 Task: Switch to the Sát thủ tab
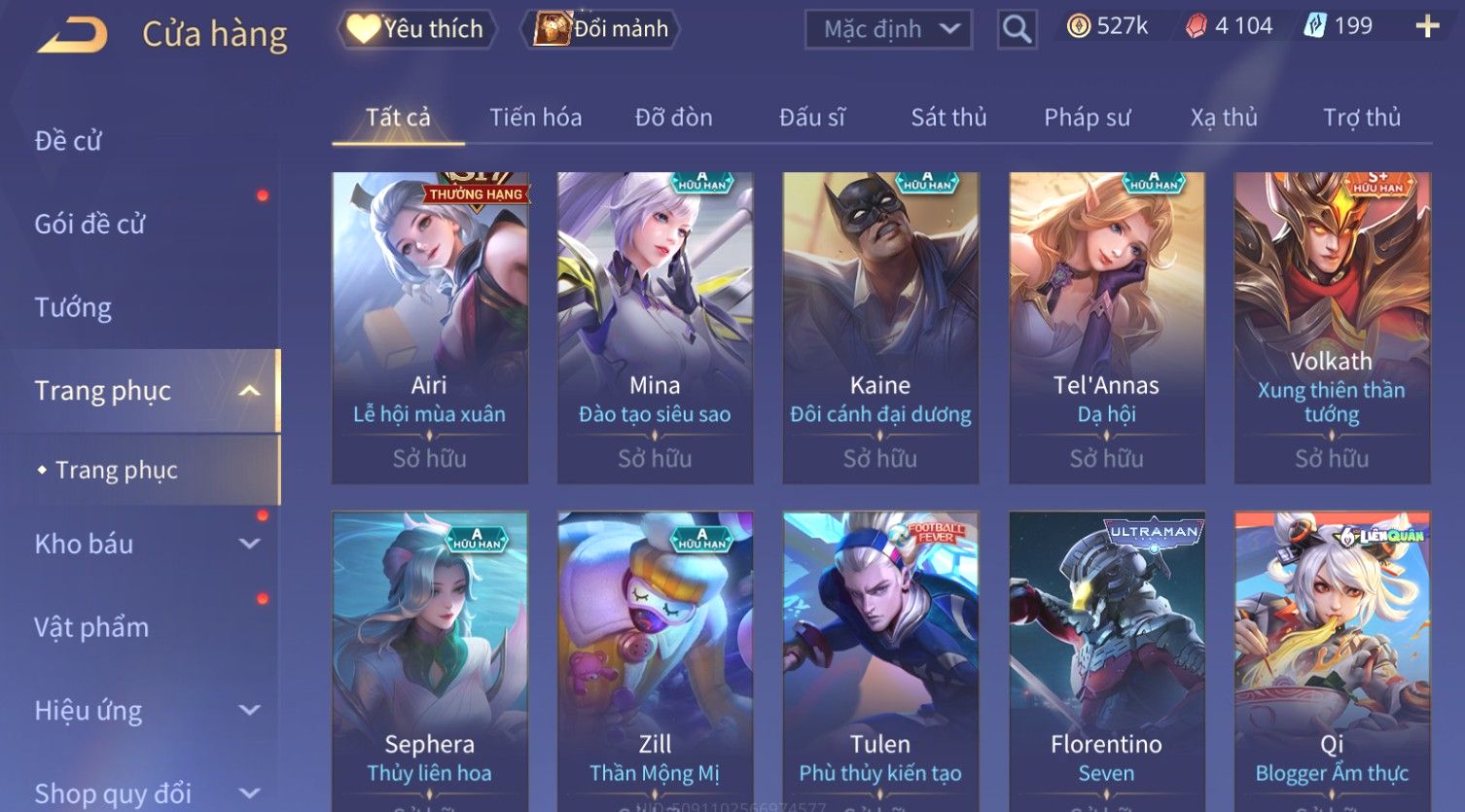(948, 118)
